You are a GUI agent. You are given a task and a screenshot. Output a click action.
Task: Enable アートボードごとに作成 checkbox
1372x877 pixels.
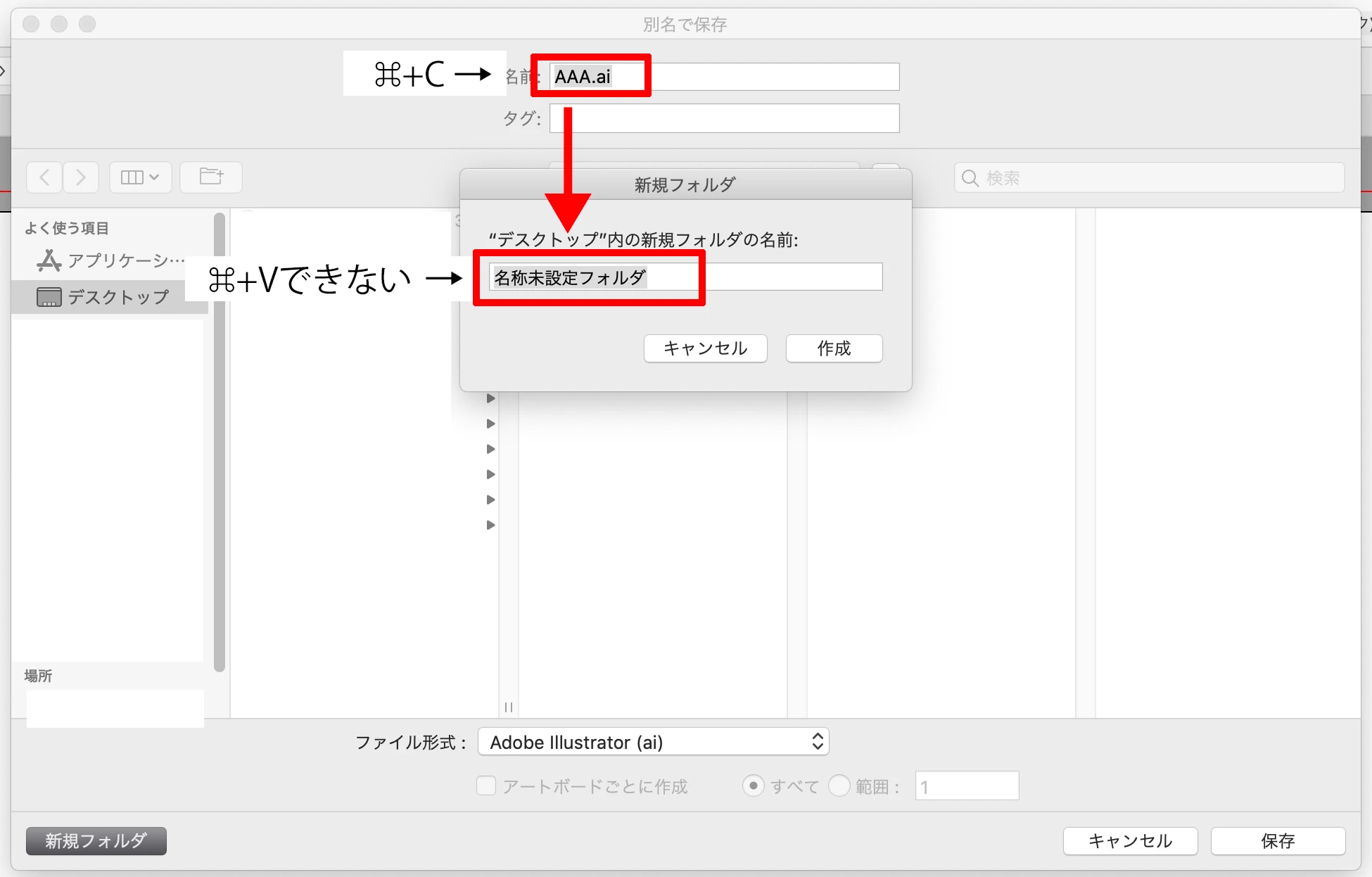[486, 785]
